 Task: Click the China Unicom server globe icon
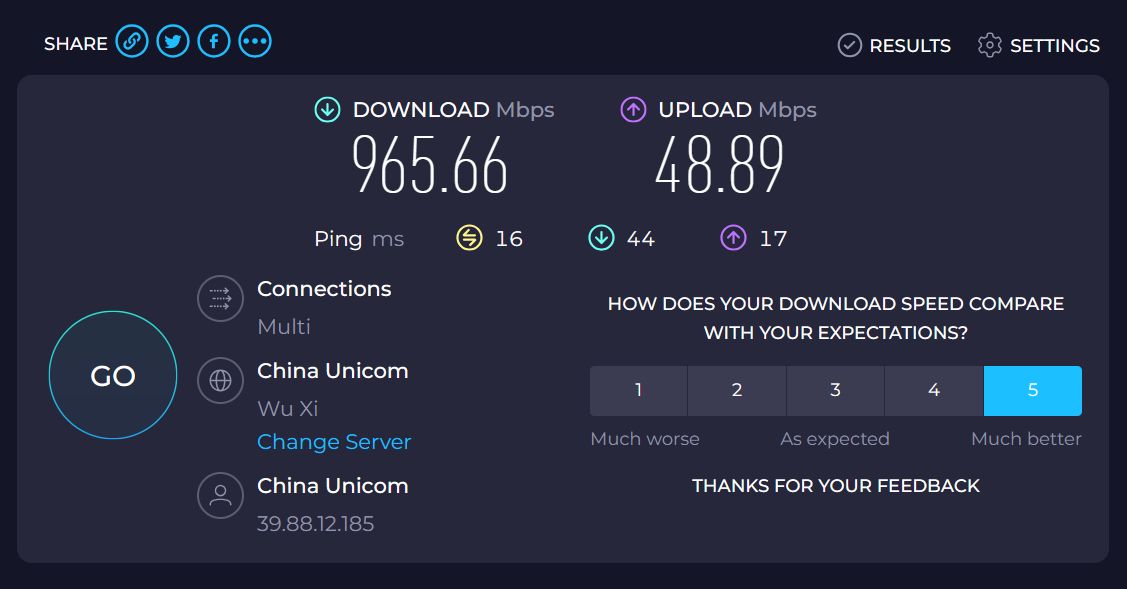pos(221,380)
